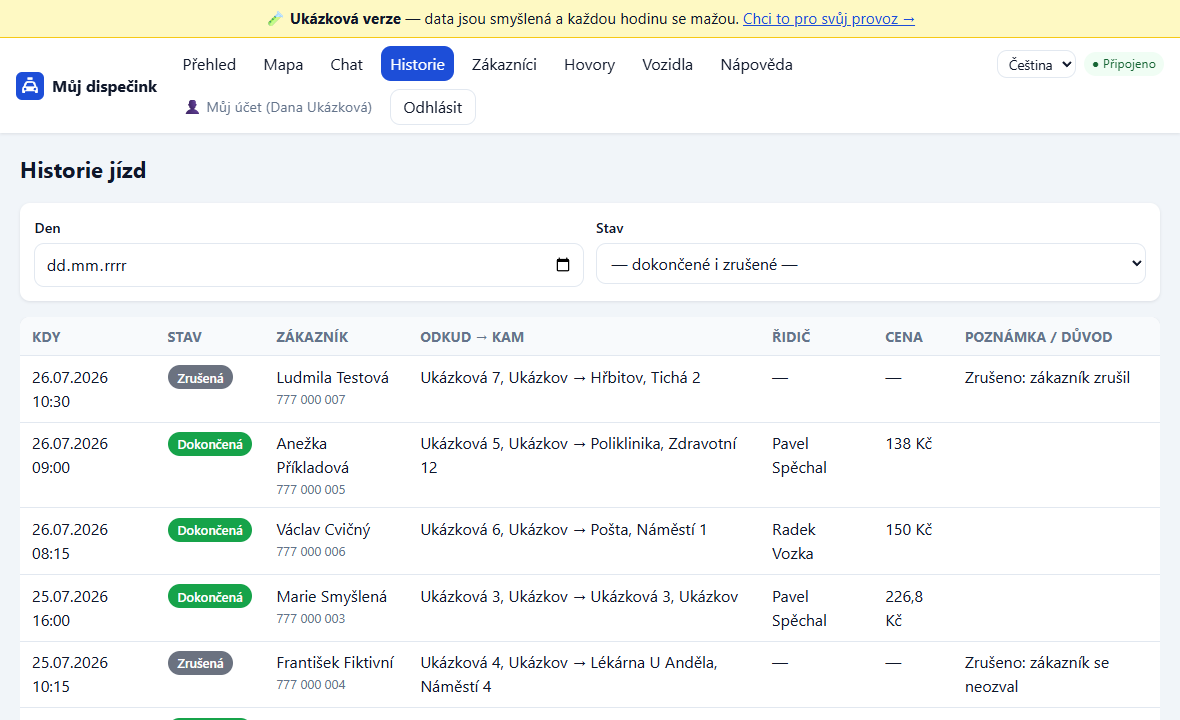The width and height of the screenshot is (1180, 720).
Task: Click the ODKUD → KAM column header
Action: 472,337
